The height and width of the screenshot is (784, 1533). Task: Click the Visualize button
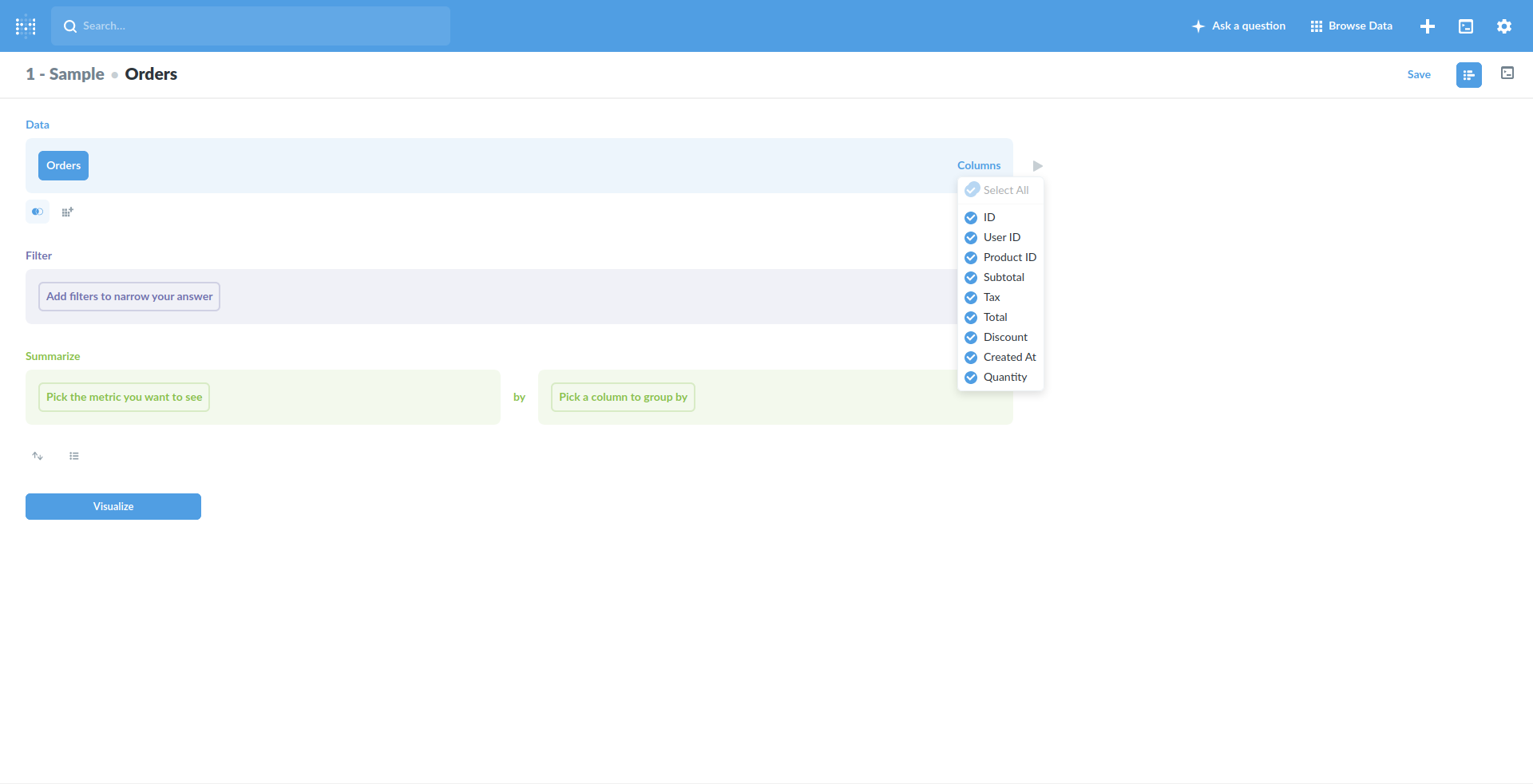click(113, 506)
